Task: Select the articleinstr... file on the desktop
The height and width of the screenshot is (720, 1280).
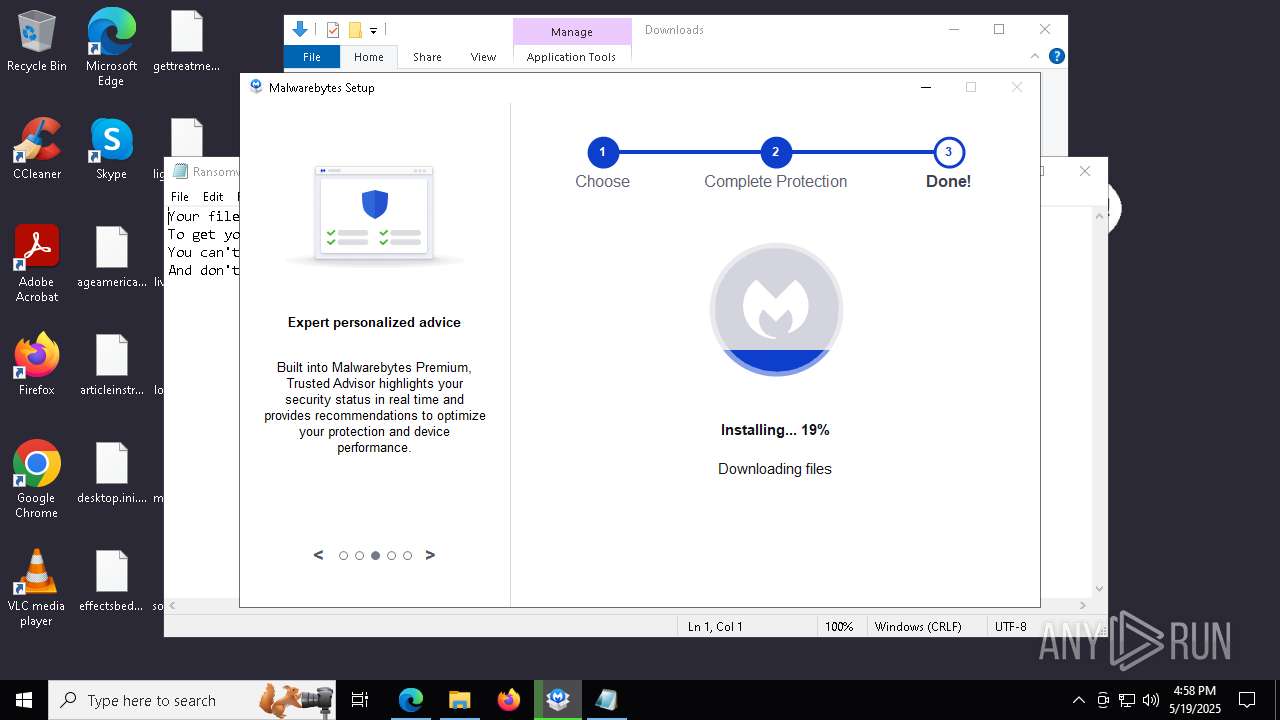Action: tap(112, 365)
